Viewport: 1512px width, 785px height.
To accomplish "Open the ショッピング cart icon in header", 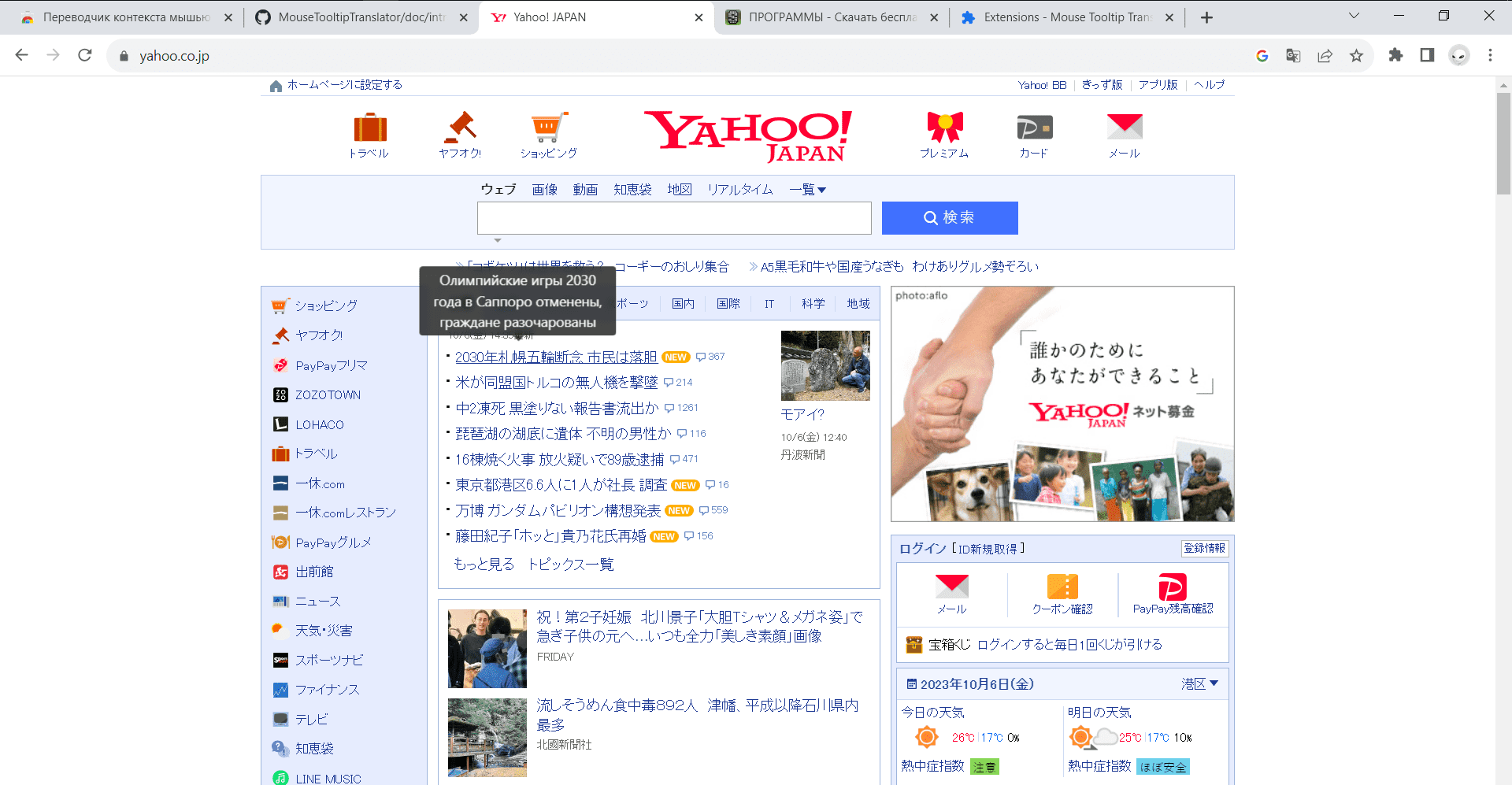I will point(549,128).
